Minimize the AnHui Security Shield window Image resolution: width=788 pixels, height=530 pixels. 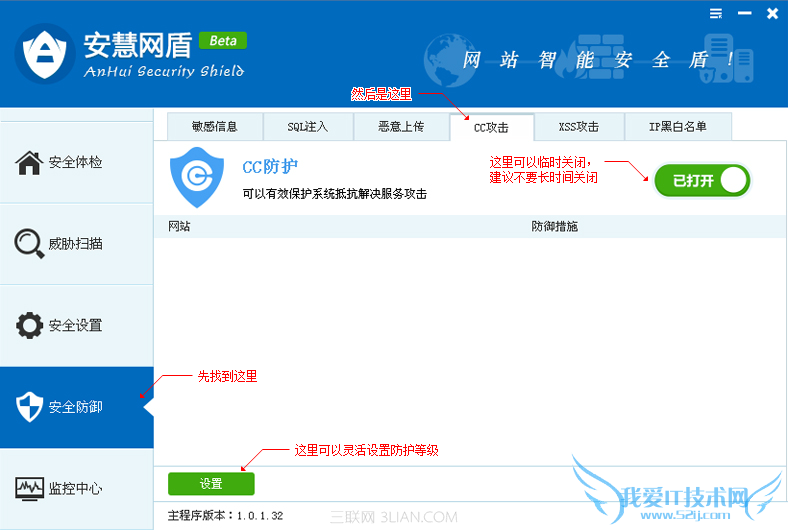click(744, 13)
